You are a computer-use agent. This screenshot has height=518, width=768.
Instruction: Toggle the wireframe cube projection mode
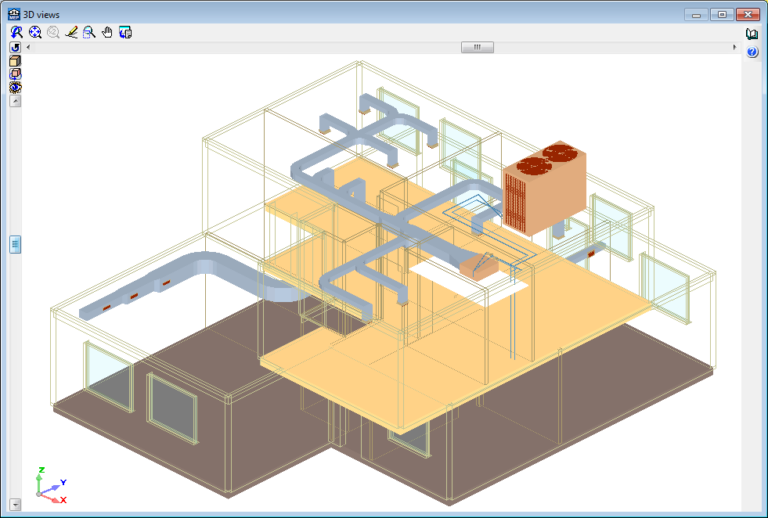point(15,74)
